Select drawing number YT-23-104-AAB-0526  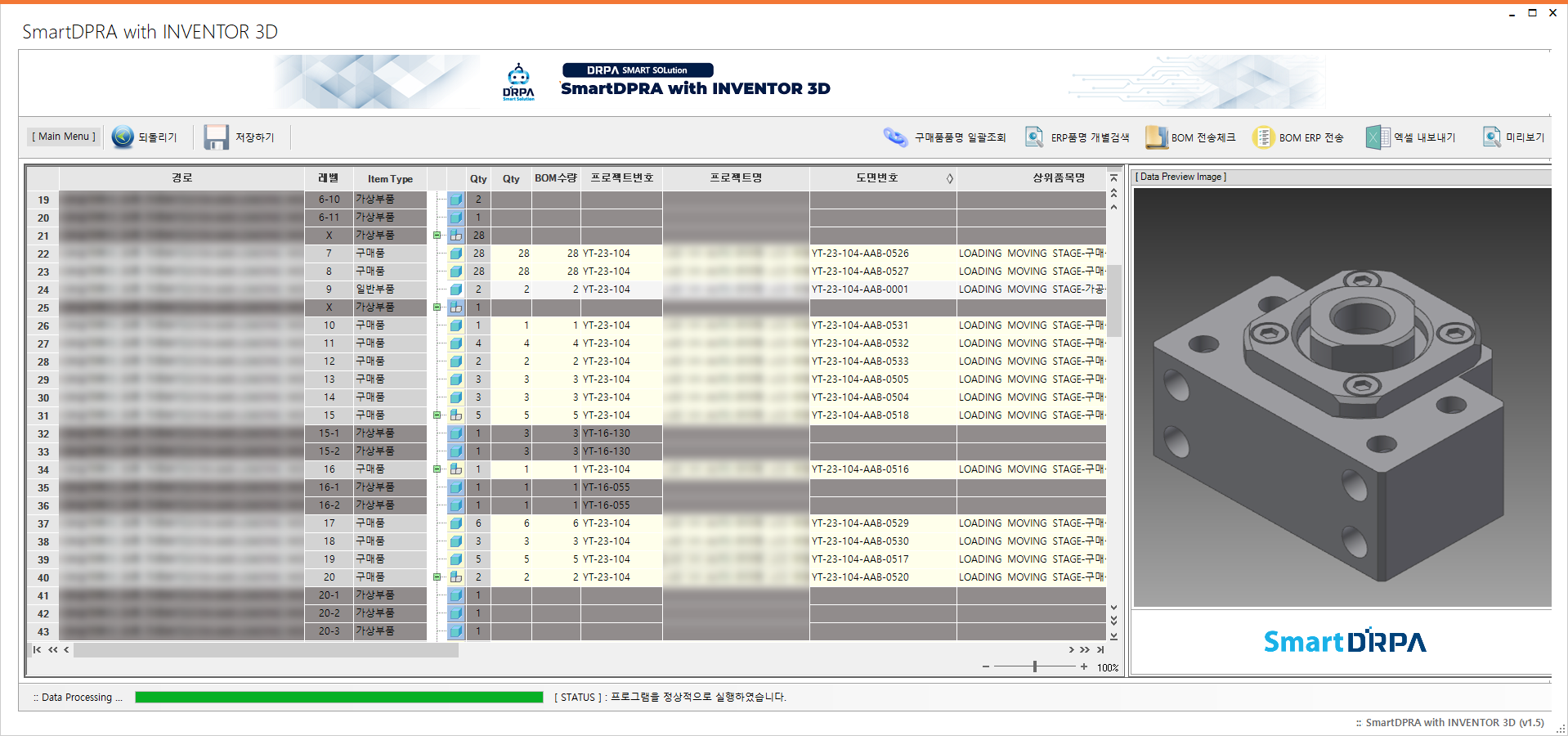click(x=860, y=254)
